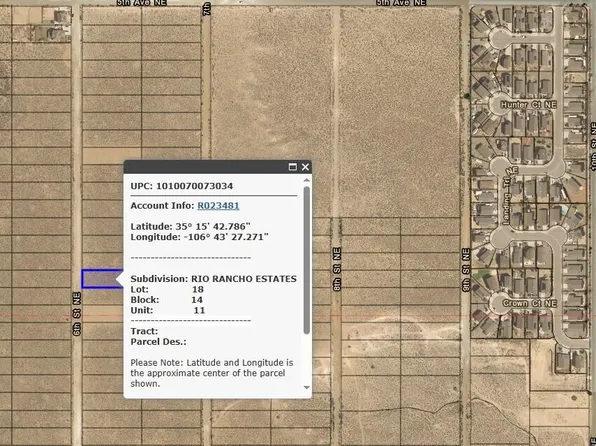
Task: Click the Crown Ct NE label
Action: (529, 303)
